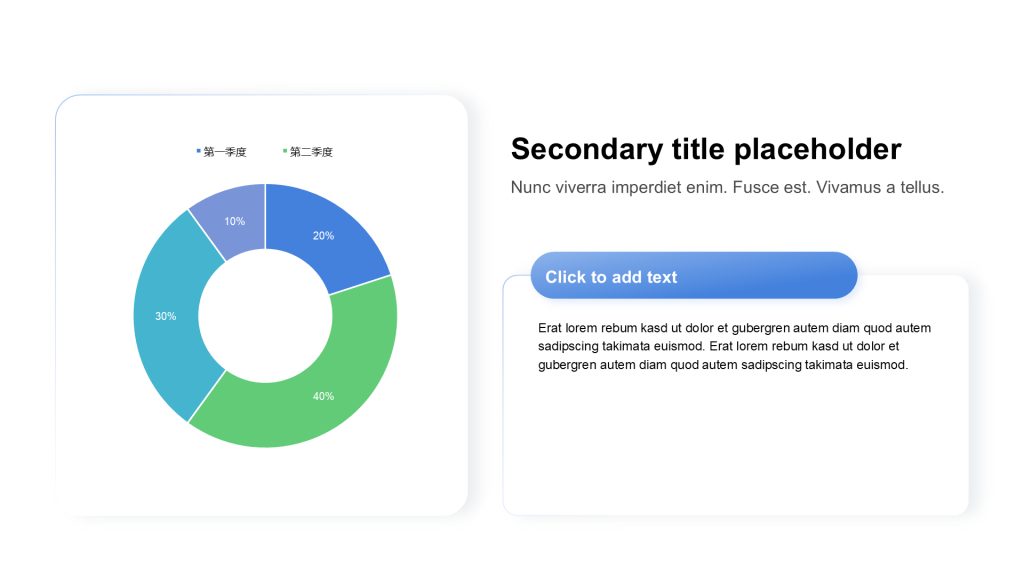
Task: Click the blue "Click to add text" pill
Action: coord(693,276)
